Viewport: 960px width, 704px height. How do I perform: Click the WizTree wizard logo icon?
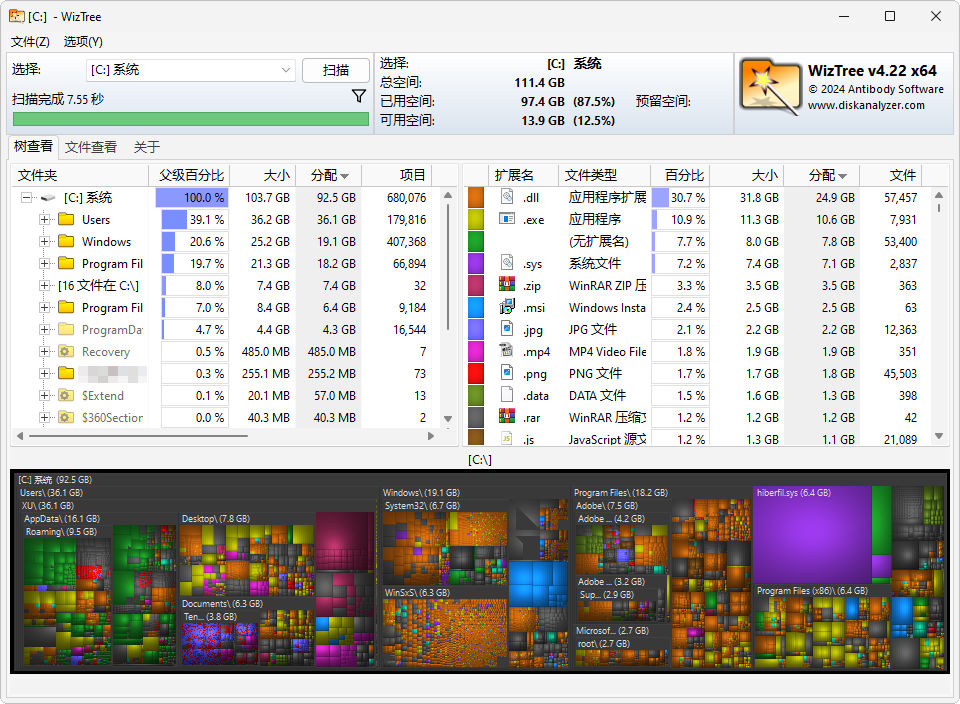pyautogui.click(x=770, y=87)
